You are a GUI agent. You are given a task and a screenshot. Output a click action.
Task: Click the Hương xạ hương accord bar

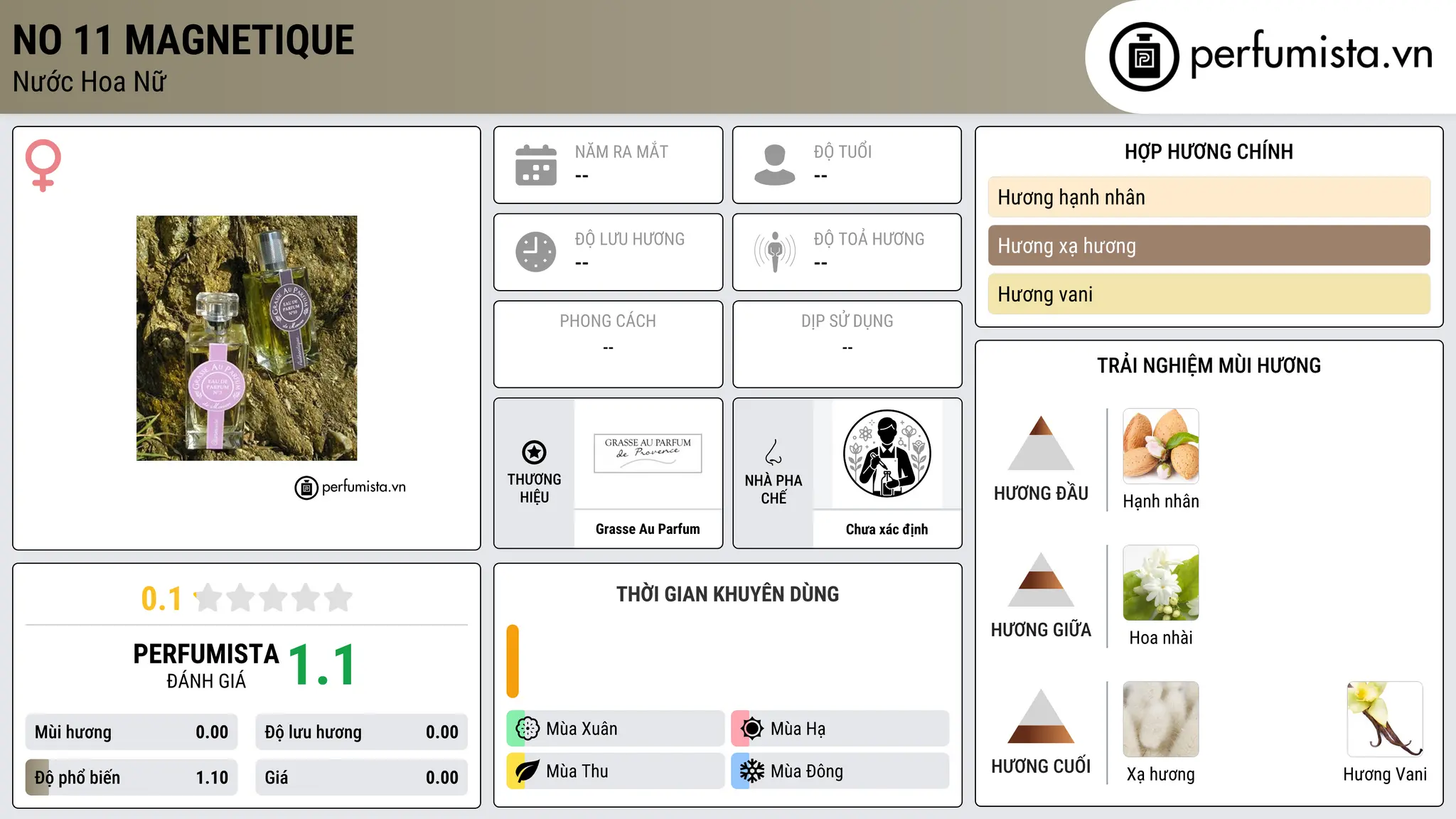1209,245
